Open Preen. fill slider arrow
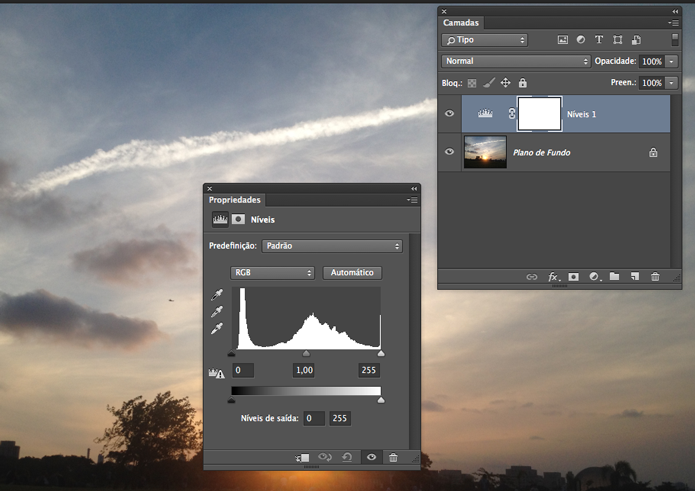 point(672,82)
